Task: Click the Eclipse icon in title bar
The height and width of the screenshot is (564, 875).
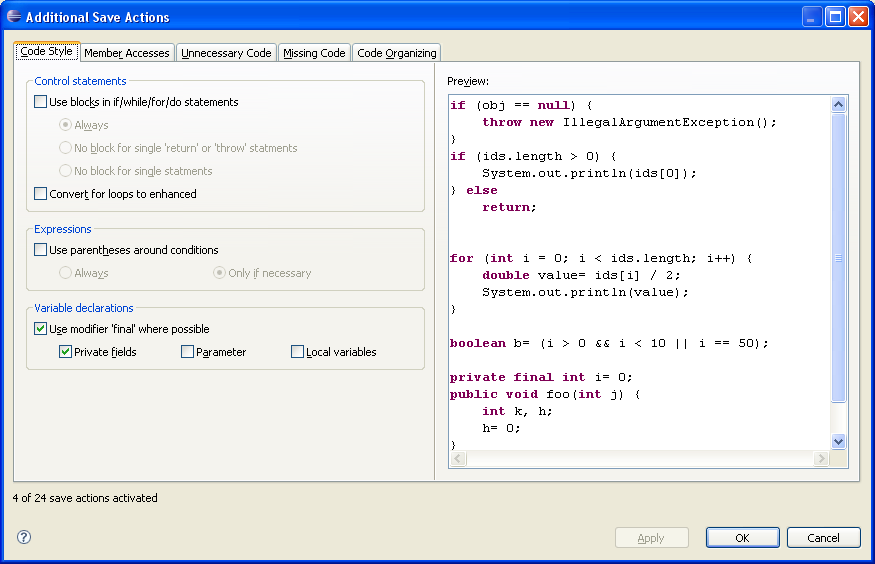Action: [x=14, y=16]
